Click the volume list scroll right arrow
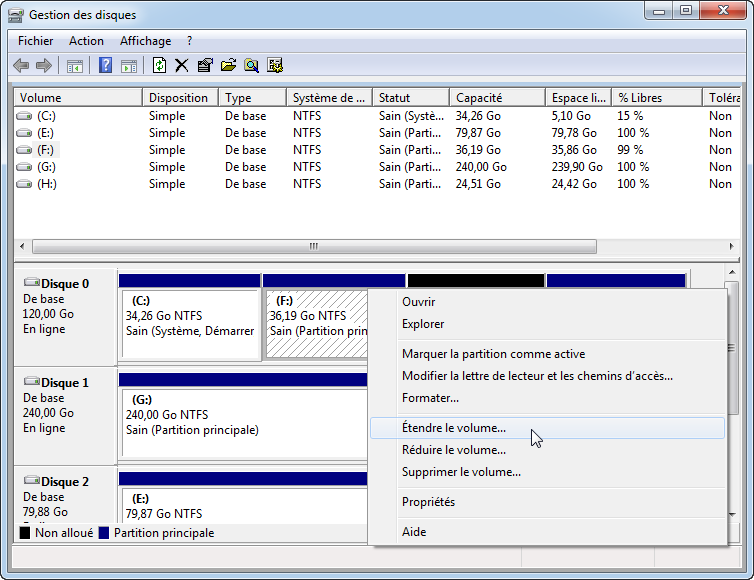Screen dimensions: 754x580 731,246
